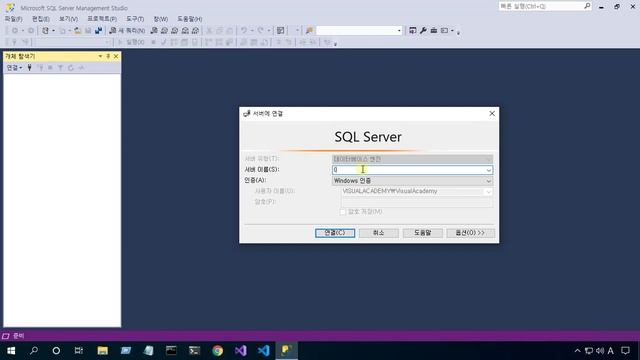Viewport: 640px width, 360px height.
Task: Toggle the Remember password (암호 저장) checkbox
Action: click(x=343, y=211)
